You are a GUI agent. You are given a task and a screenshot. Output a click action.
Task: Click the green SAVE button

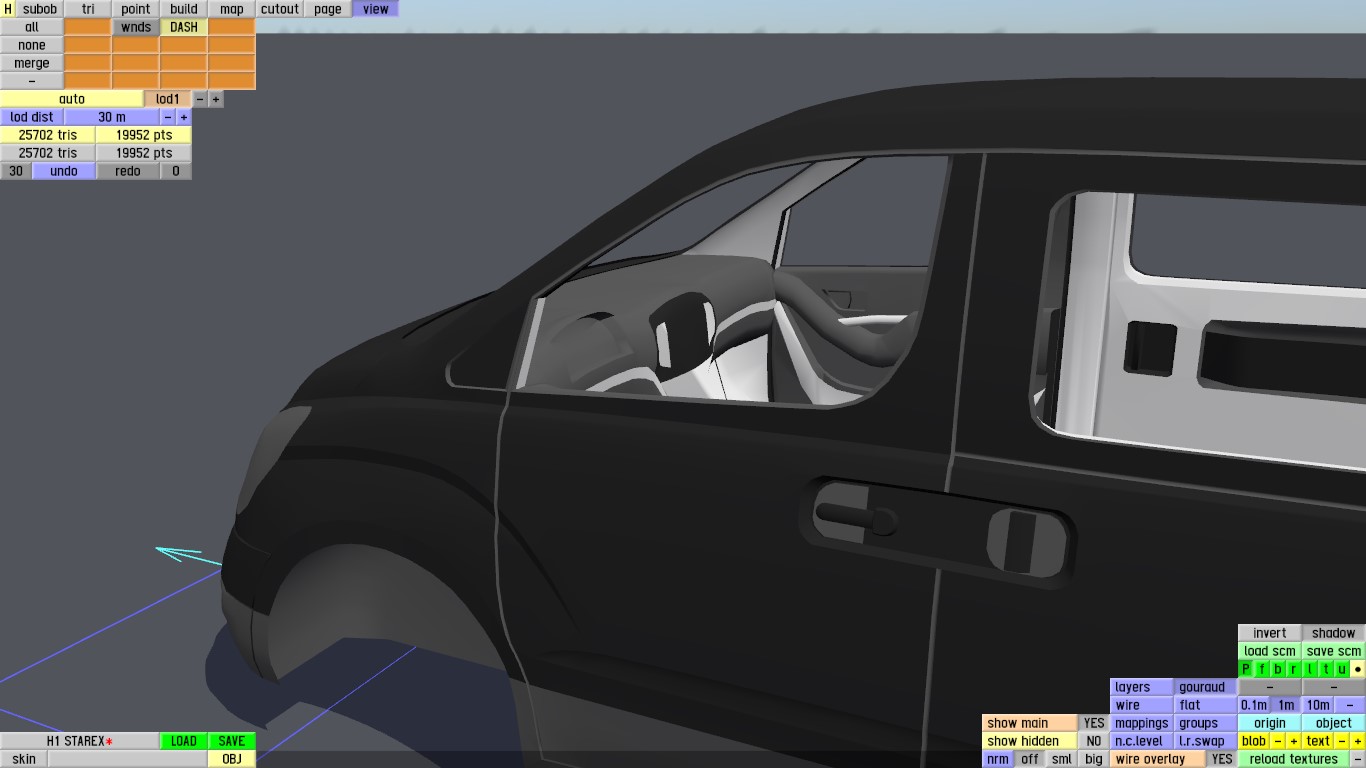coord(232,741)
